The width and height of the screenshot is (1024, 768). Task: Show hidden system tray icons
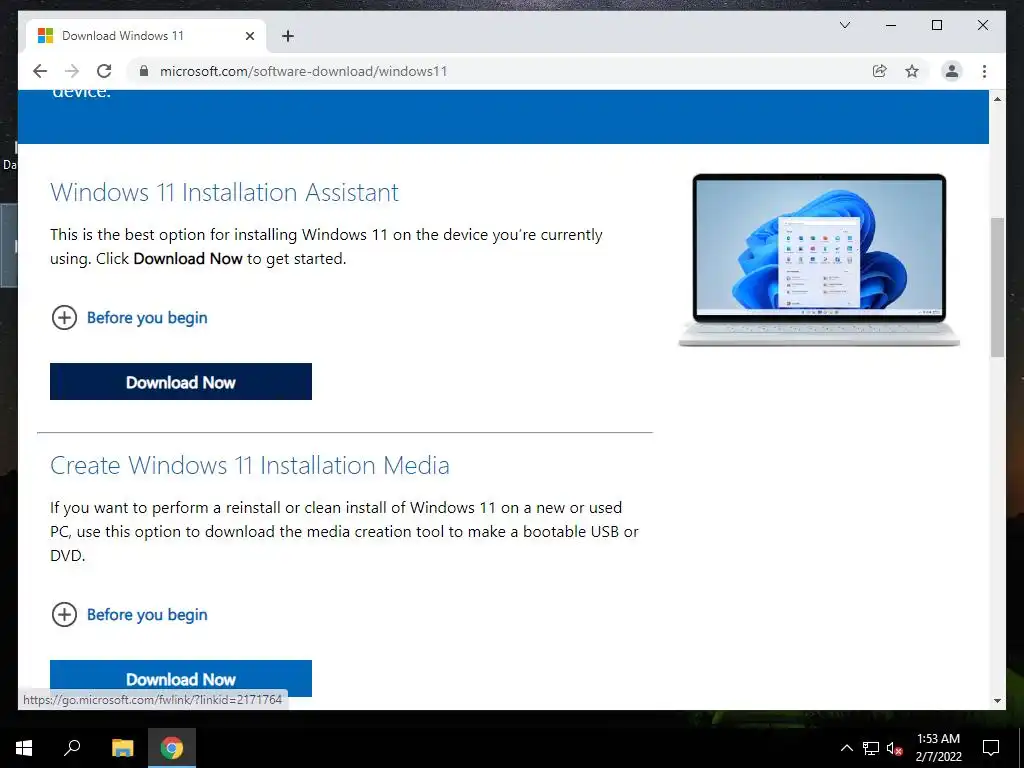point(846,748)
